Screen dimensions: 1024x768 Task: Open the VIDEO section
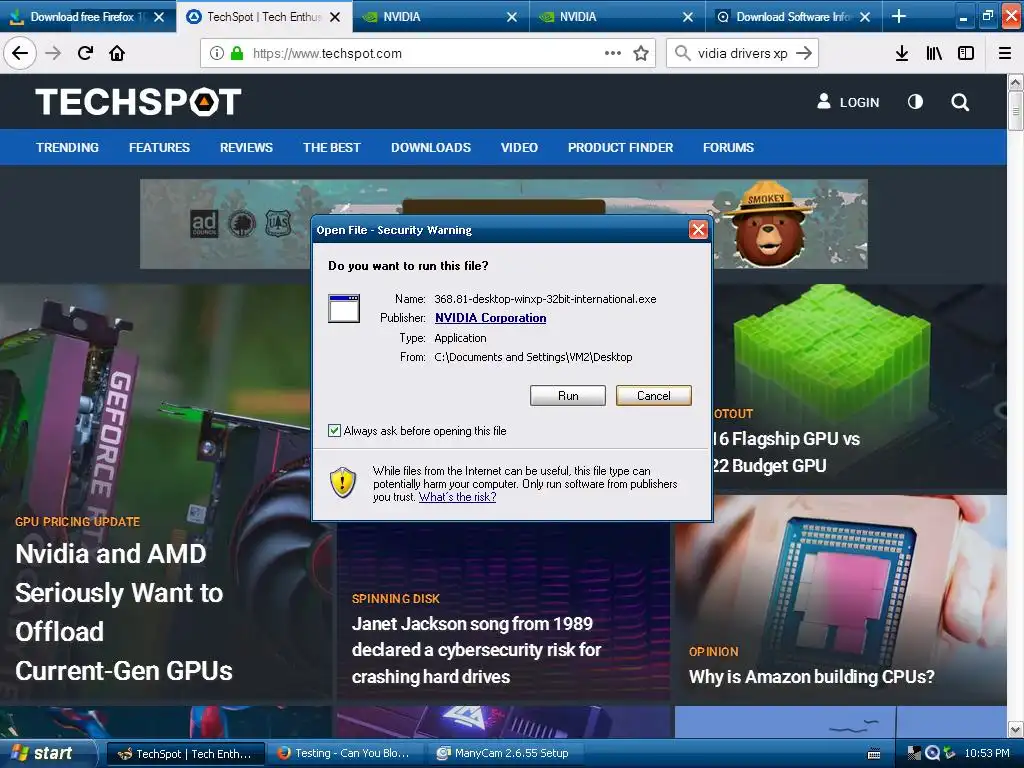click(x=519, y=148)
